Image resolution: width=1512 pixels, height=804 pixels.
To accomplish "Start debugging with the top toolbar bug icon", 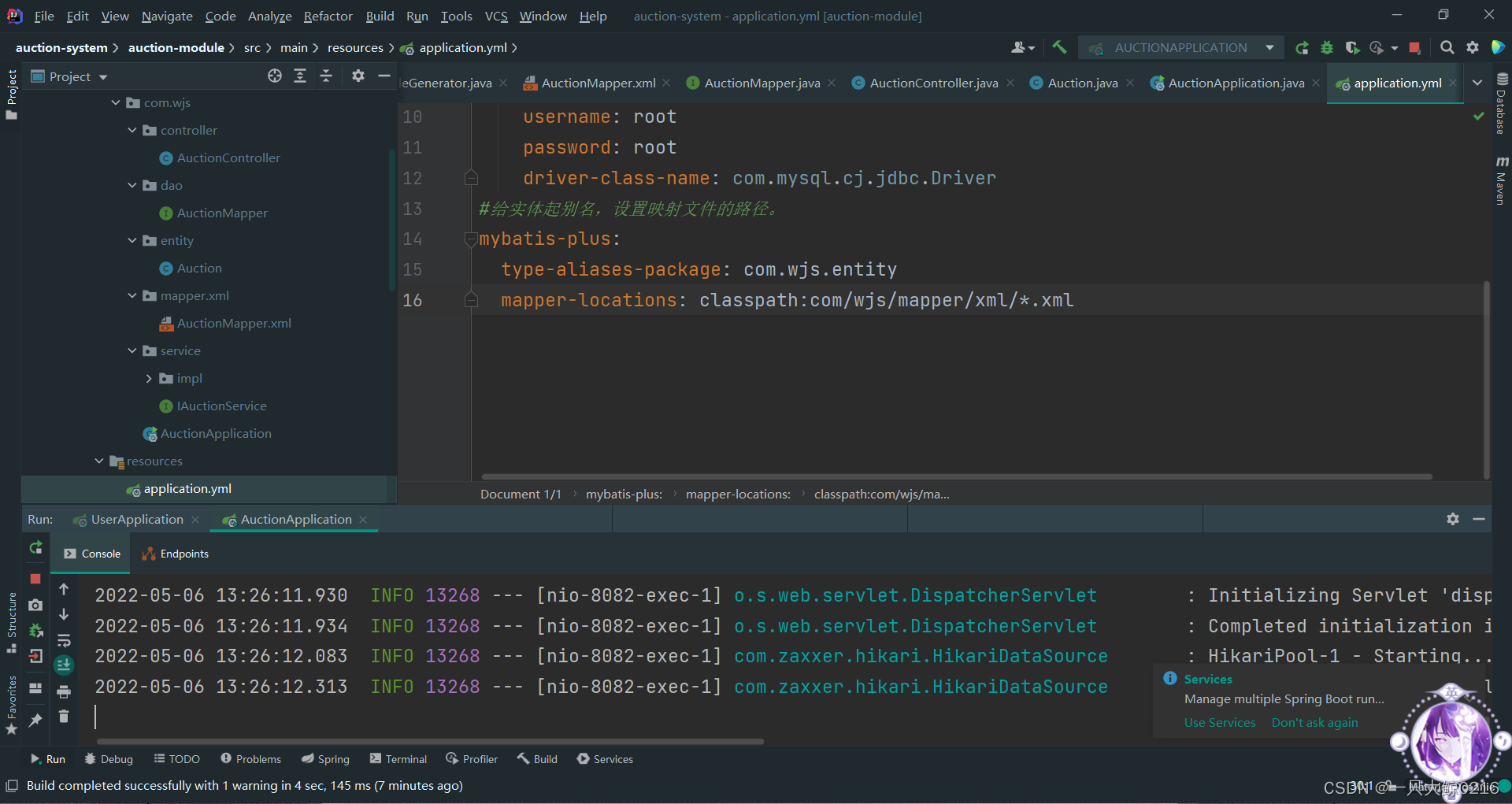I will coord(1327,48).
